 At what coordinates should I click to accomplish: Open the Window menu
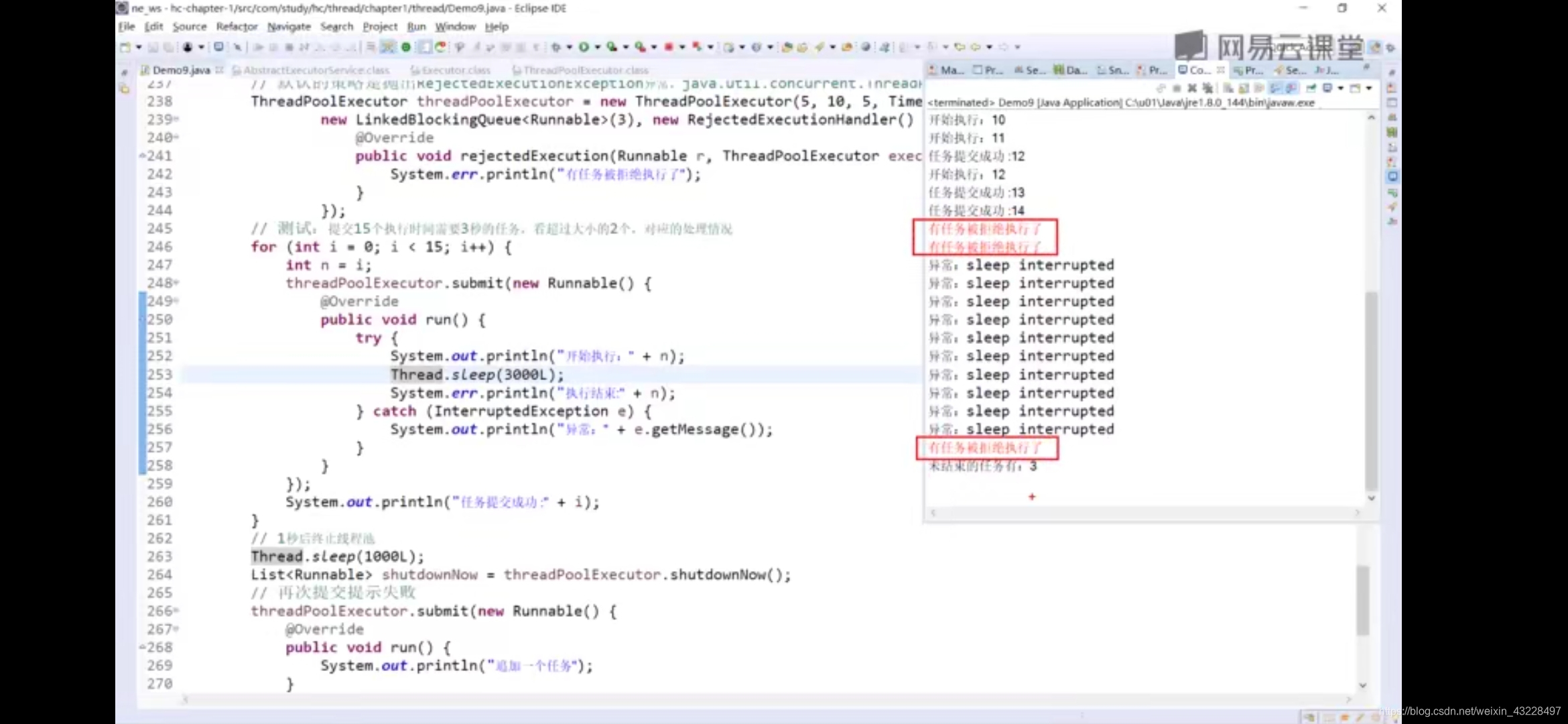tap(455, 27)
